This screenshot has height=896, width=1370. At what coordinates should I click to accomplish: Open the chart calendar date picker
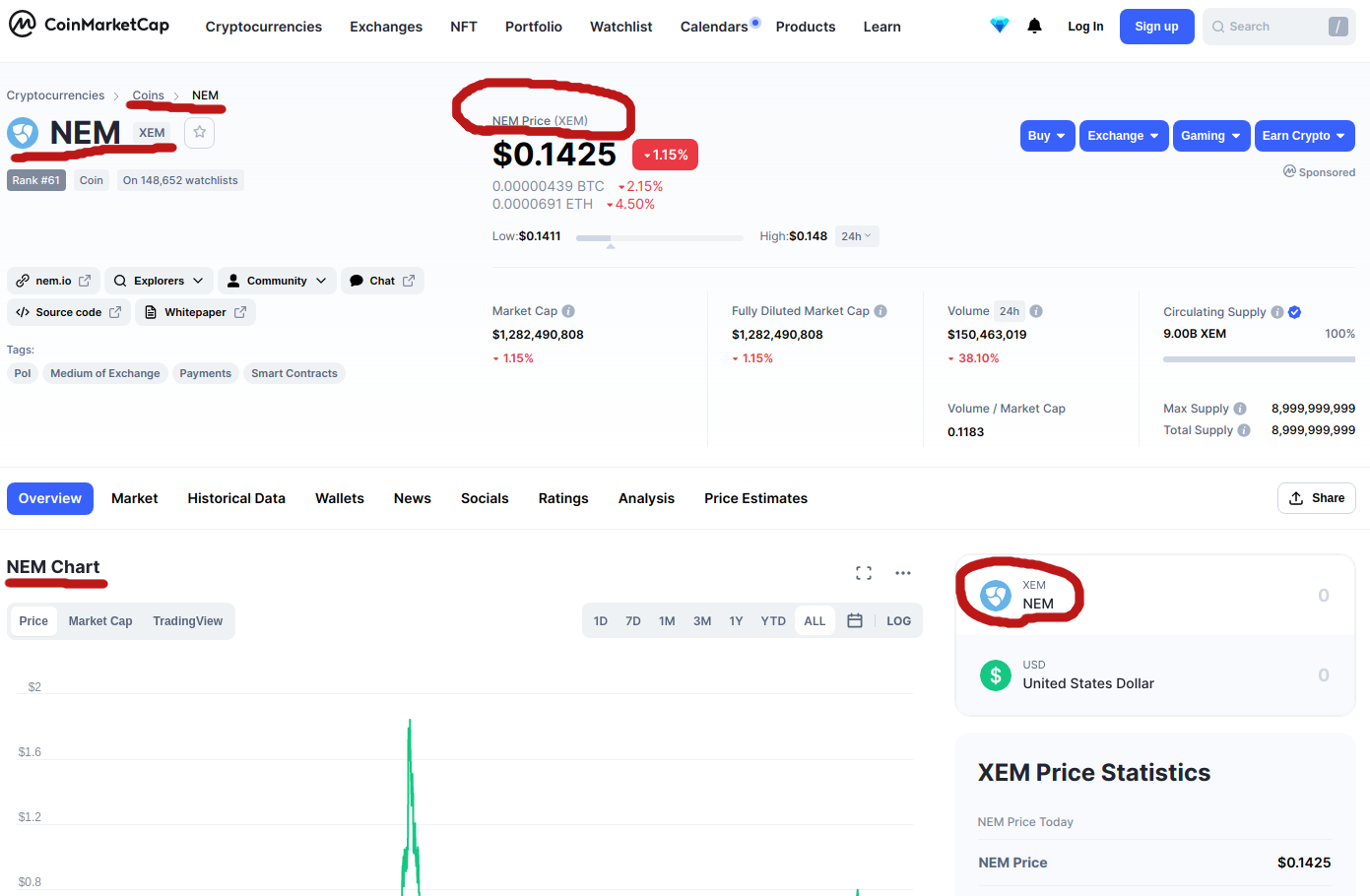(855, 621)
